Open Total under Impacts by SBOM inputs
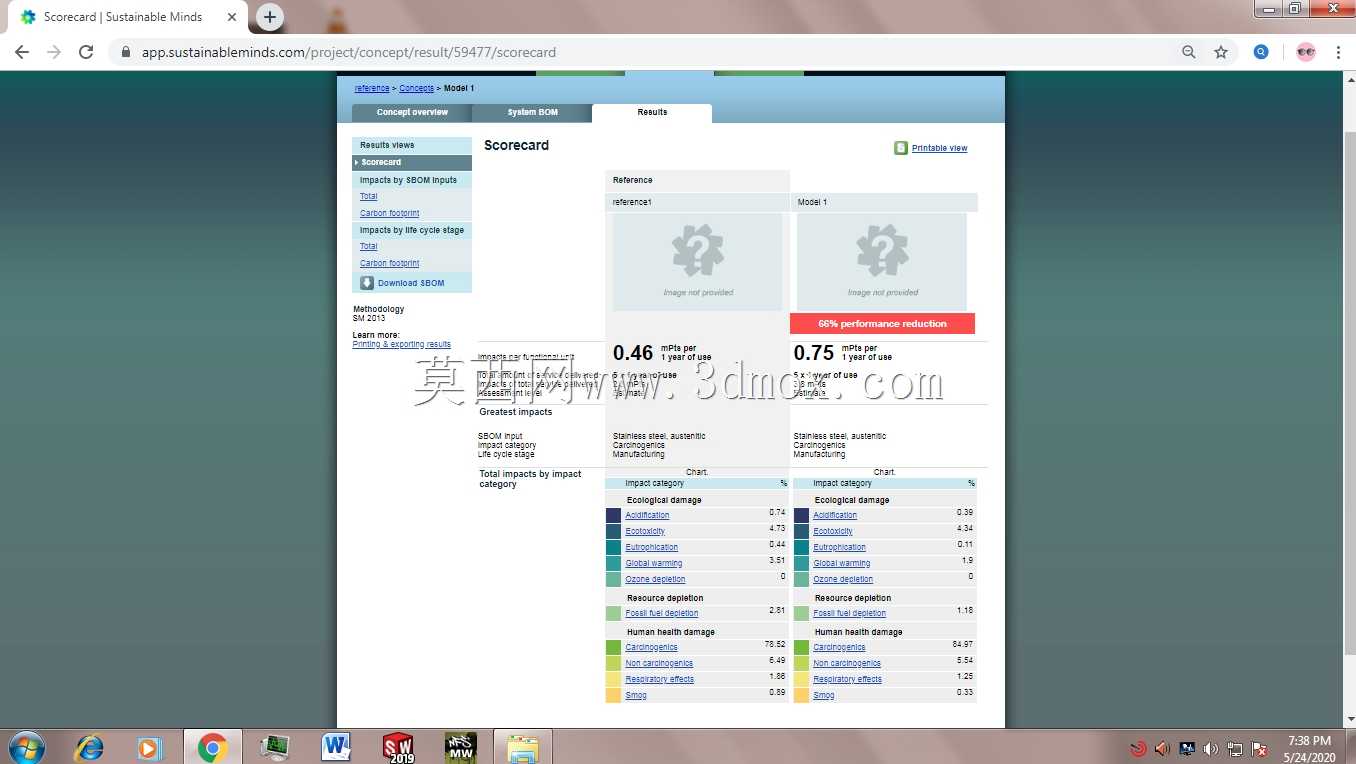Screen dimensions: 1356x764 point(369,197)
